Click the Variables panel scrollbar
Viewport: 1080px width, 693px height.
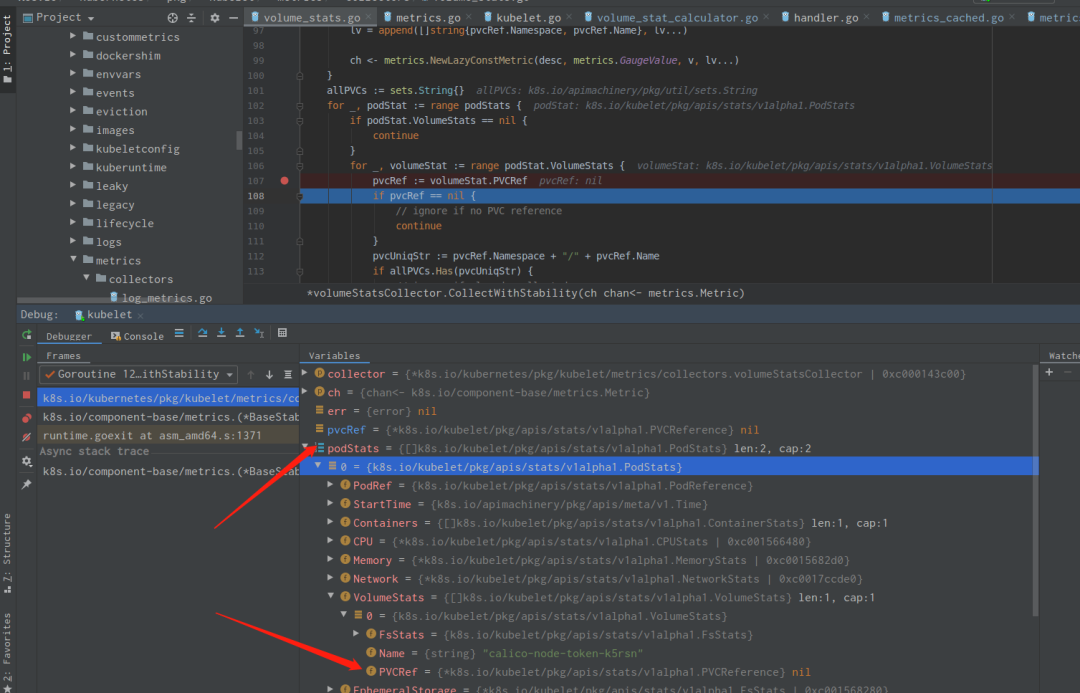point(1035,490)
